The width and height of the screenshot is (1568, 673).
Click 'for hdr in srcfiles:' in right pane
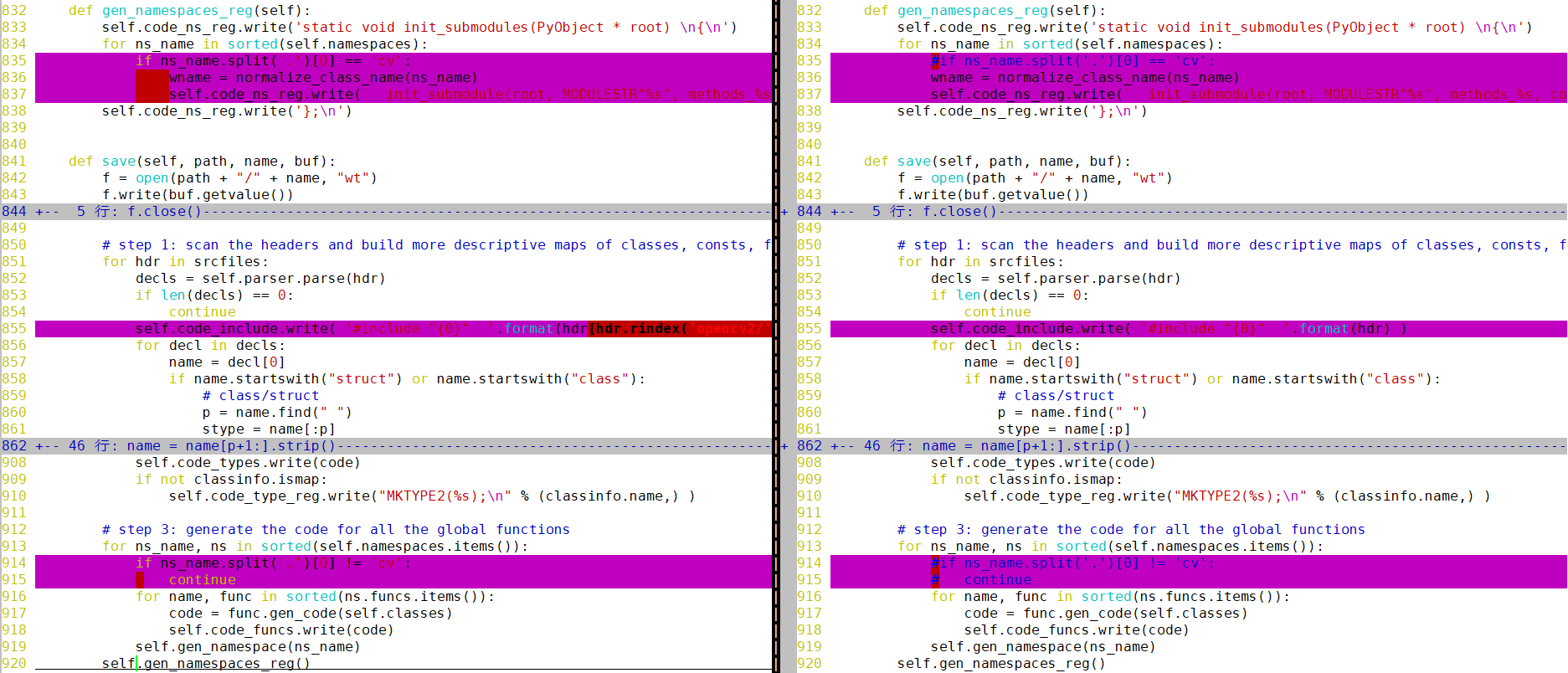coord(980,262)
